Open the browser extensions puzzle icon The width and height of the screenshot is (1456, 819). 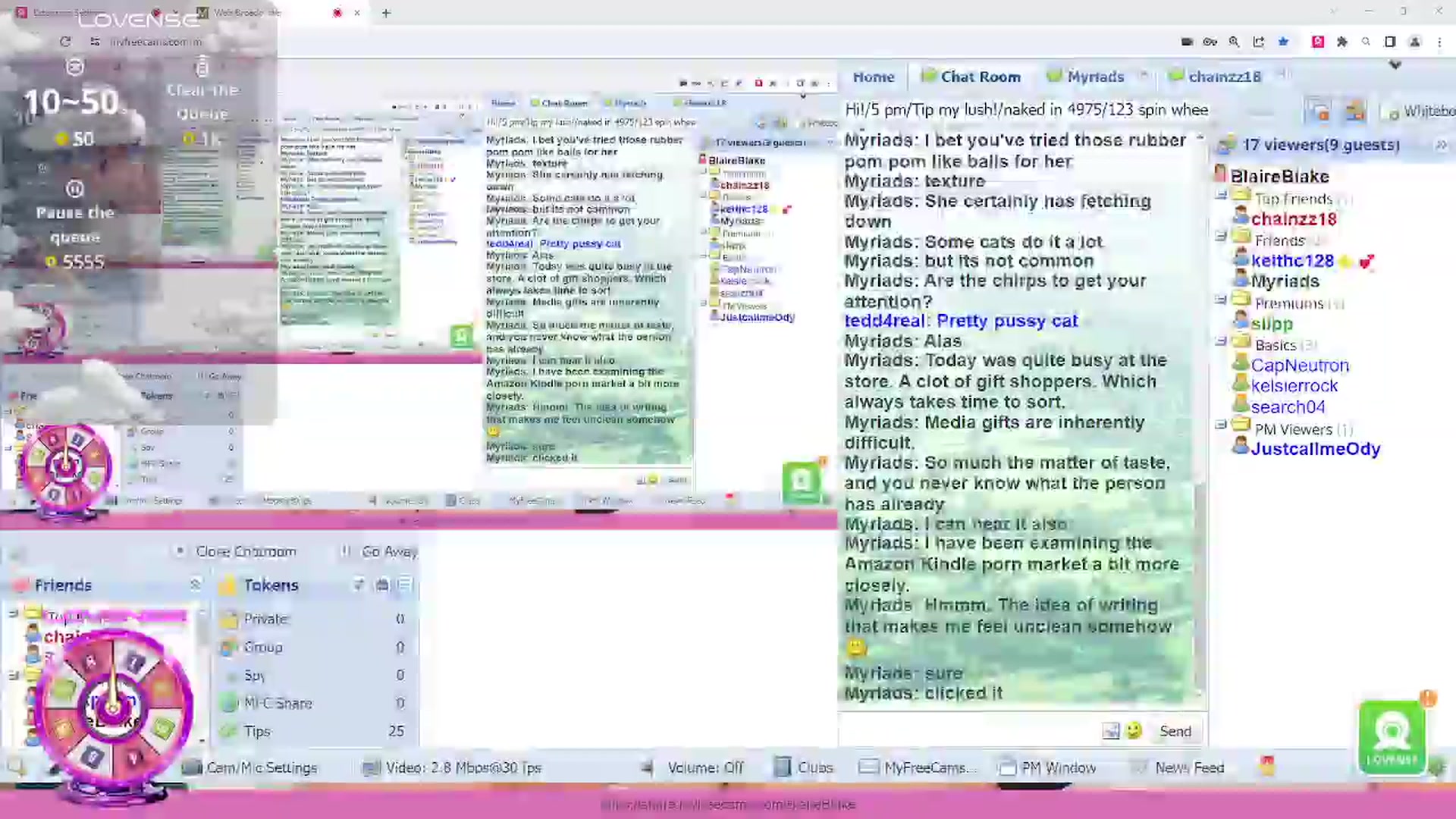click(1342, 42)
